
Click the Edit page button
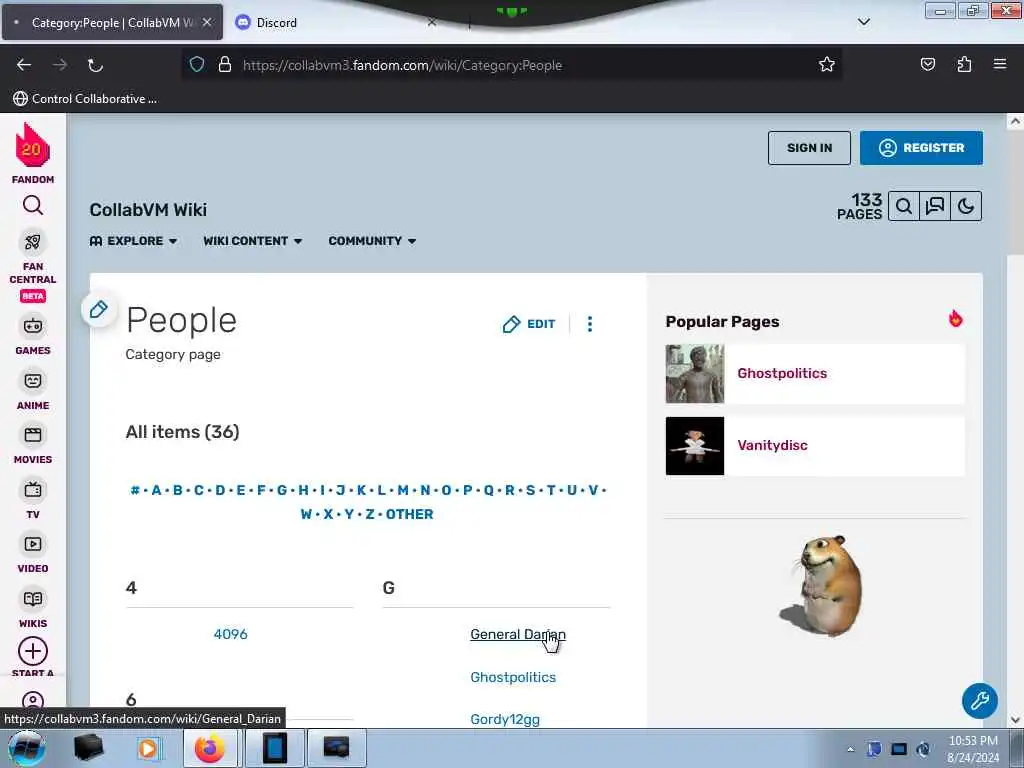click(529, 324)
